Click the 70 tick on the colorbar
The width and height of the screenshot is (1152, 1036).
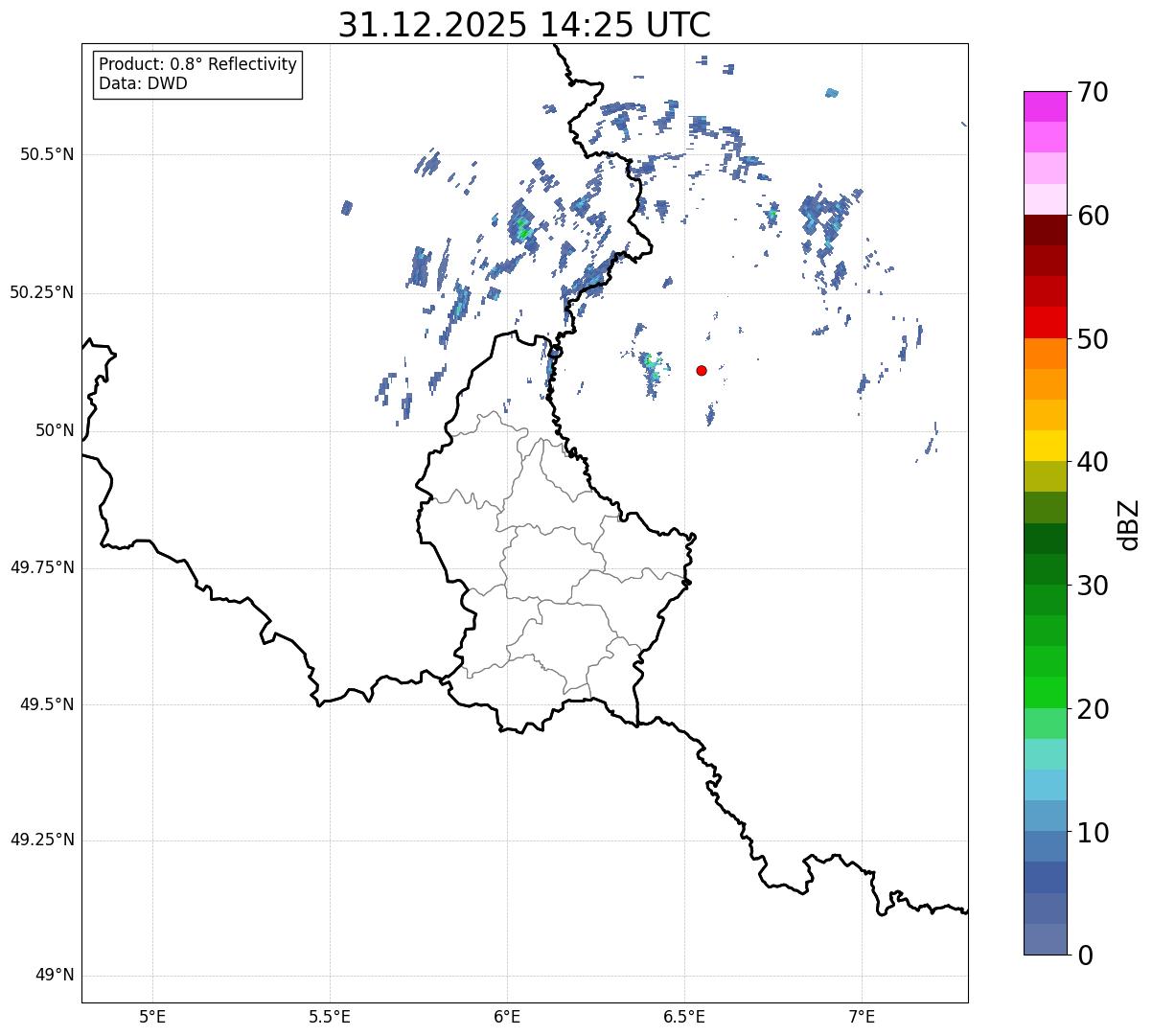tap(1093, 92)
